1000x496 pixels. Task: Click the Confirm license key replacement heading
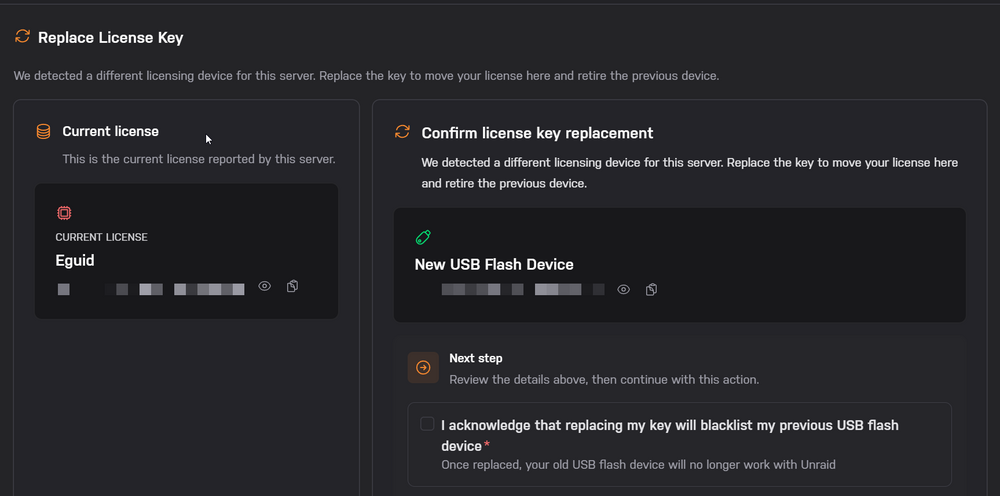tap(537, 133)
